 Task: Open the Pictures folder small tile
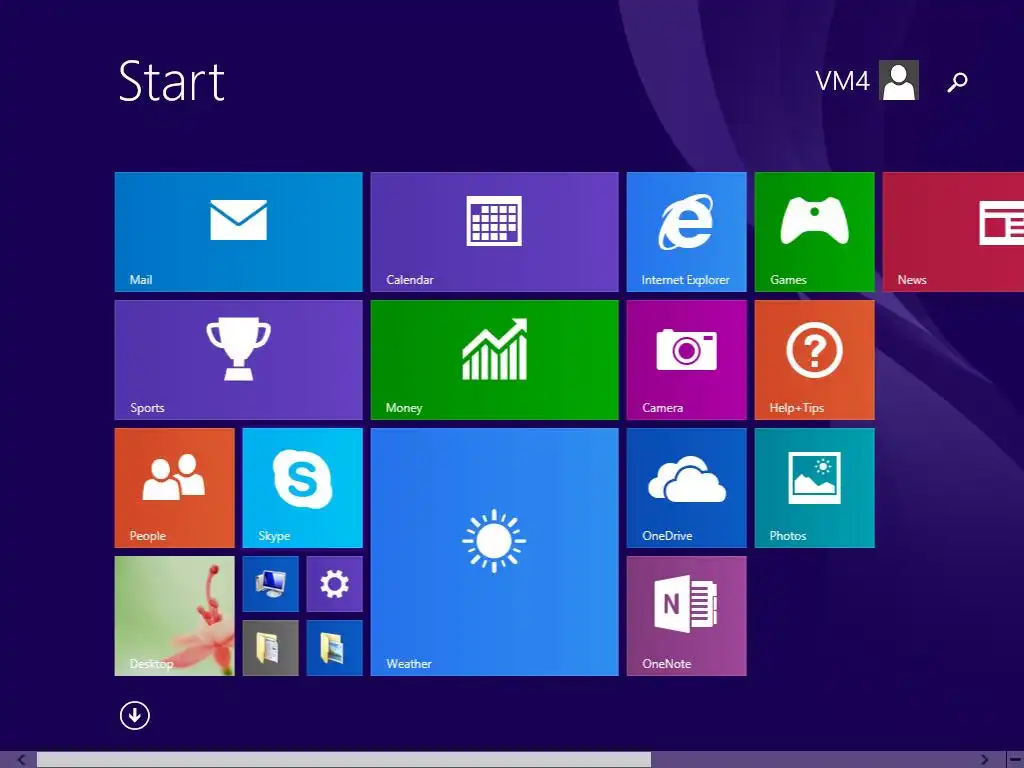coord(334,648)
